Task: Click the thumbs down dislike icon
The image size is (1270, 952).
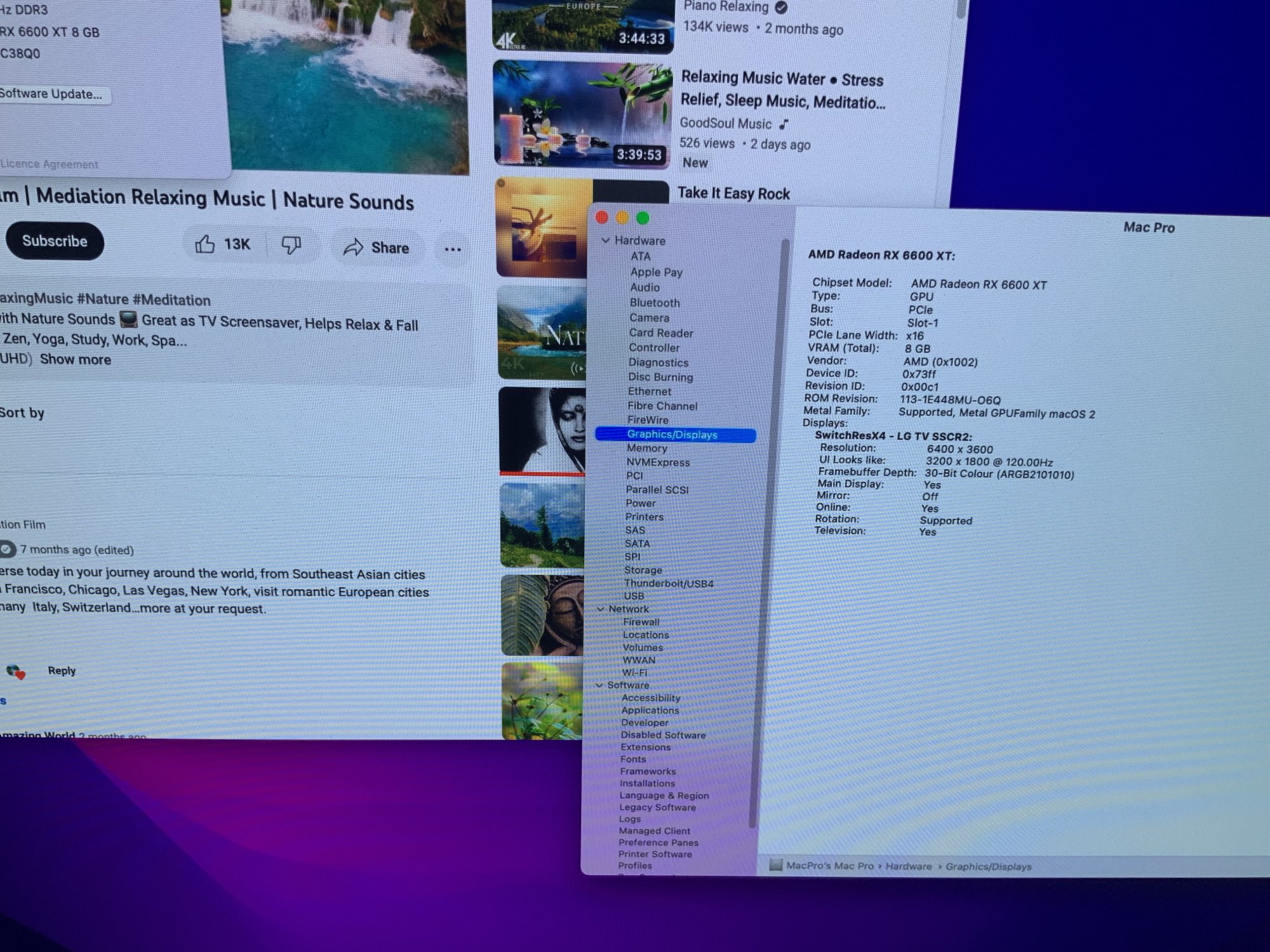Action: 291,246
